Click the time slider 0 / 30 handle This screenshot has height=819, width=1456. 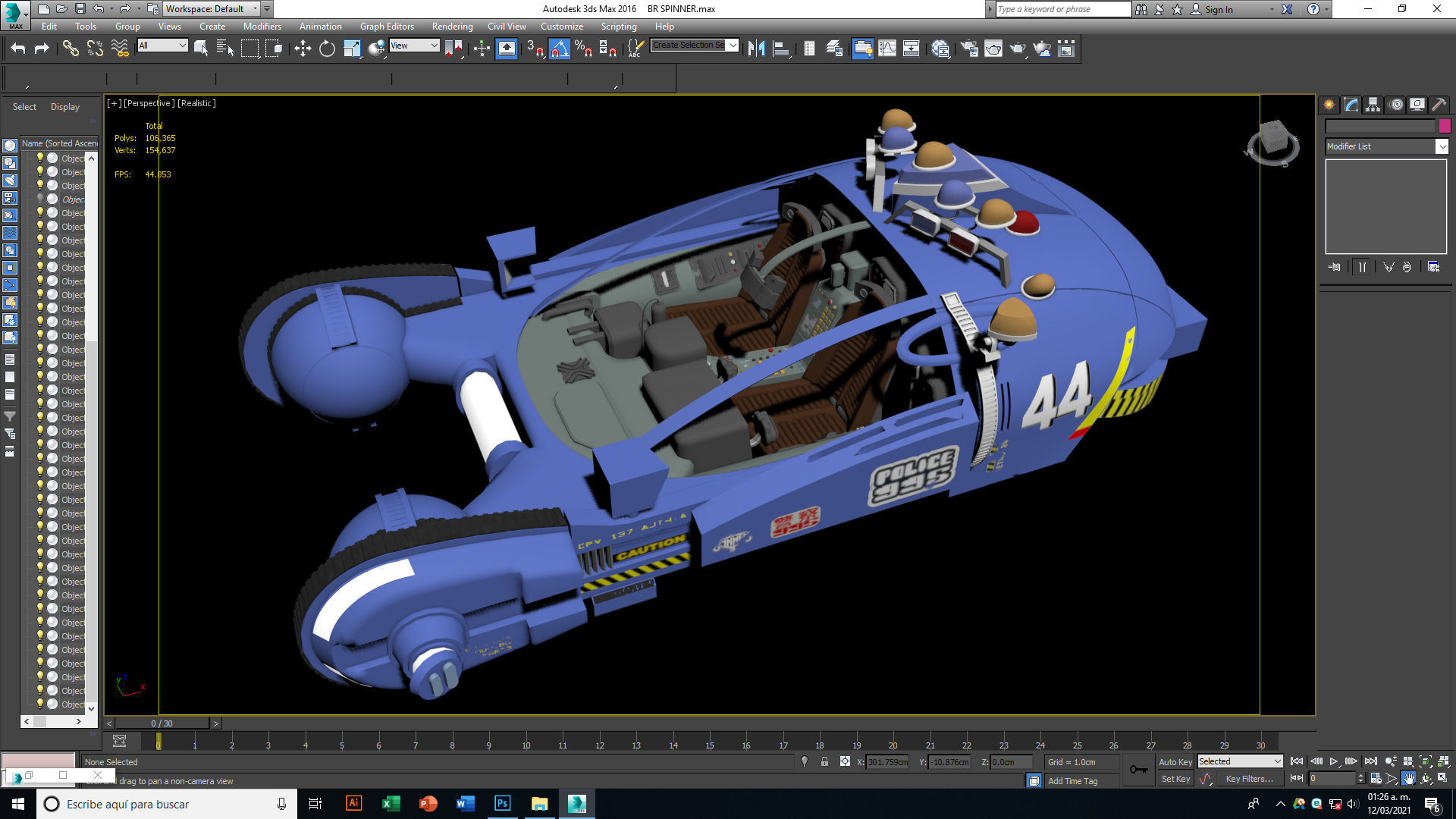[162, 723]
